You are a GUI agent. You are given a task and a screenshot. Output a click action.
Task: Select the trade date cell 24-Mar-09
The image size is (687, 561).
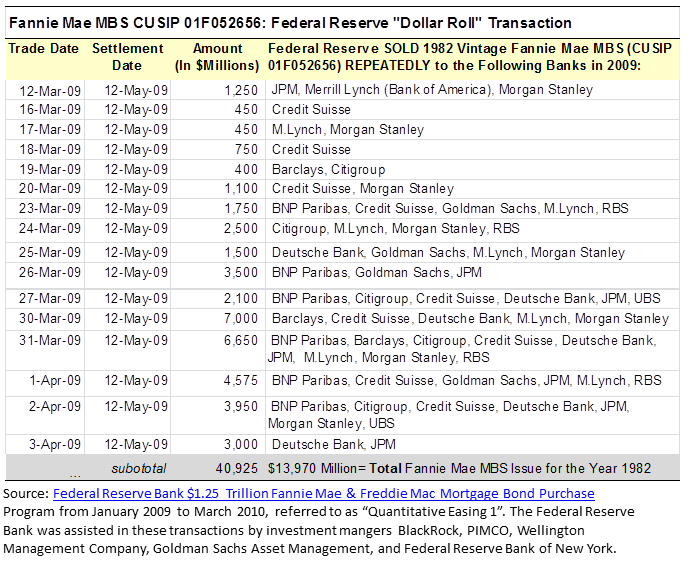coord(50,228)
